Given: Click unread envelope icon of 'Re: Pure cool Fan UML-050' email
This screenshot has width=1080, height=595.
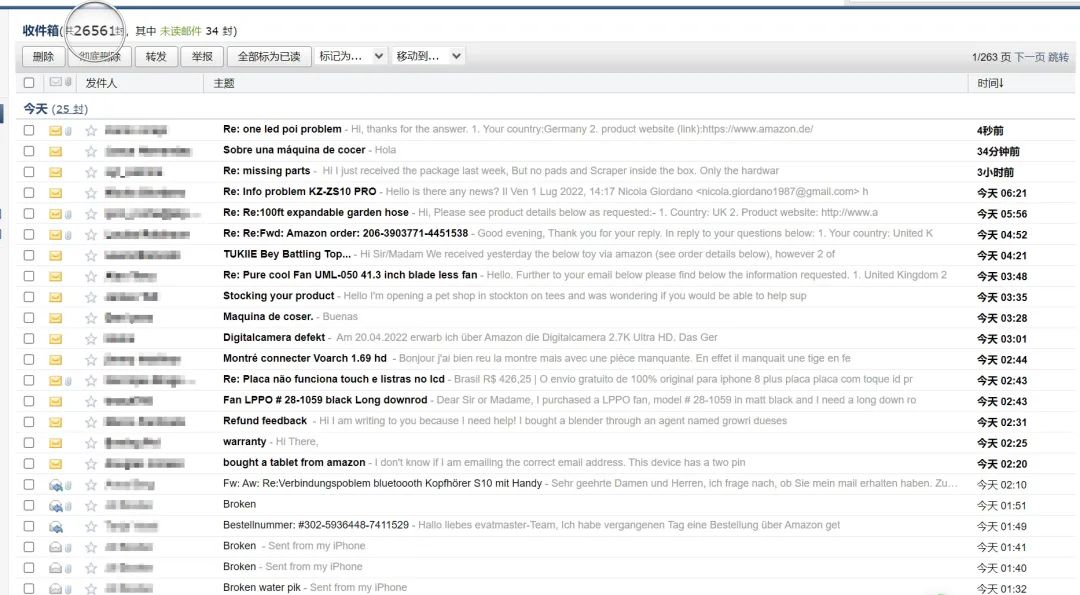Looking at the screenshot, I should point(56,276).
